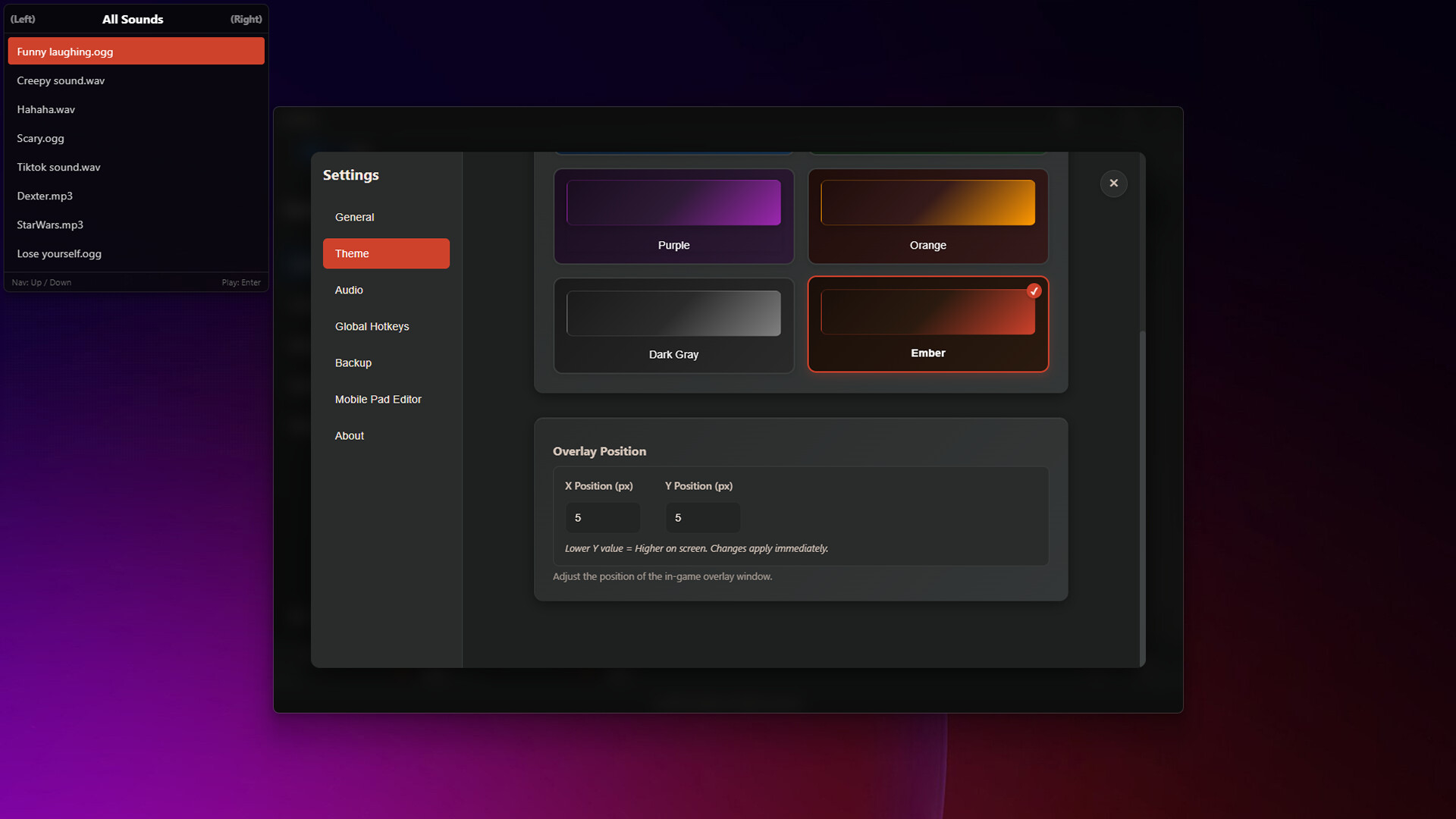
Task: Select the Orange theme card
Action: click(927, 217)
